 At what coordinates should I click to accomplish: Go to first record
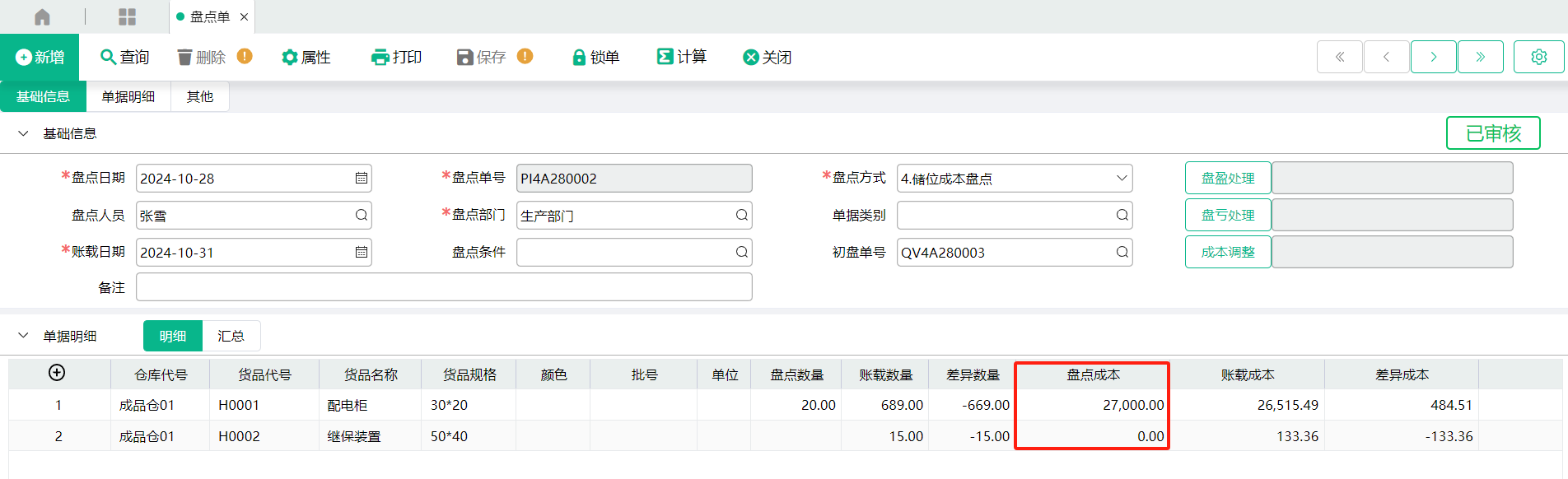1340,57
